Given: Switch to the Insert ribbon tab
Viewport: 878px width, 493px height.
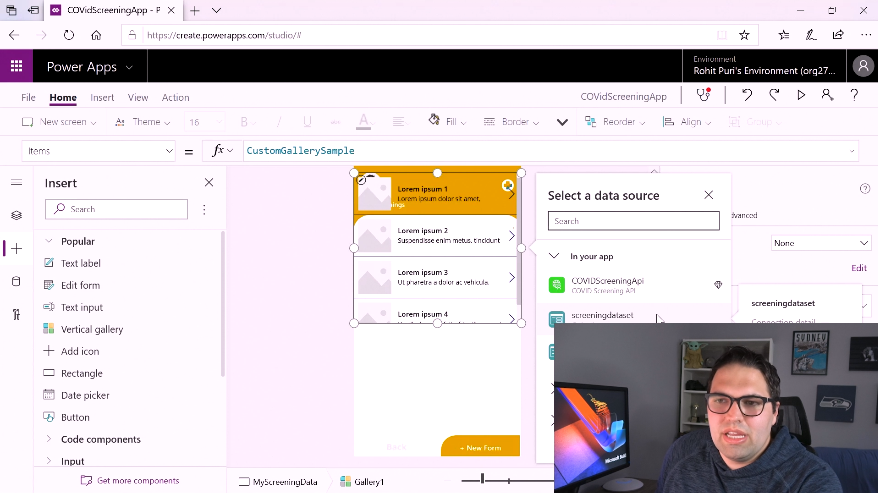Looking at the screenshot, I should coord(102,97).
